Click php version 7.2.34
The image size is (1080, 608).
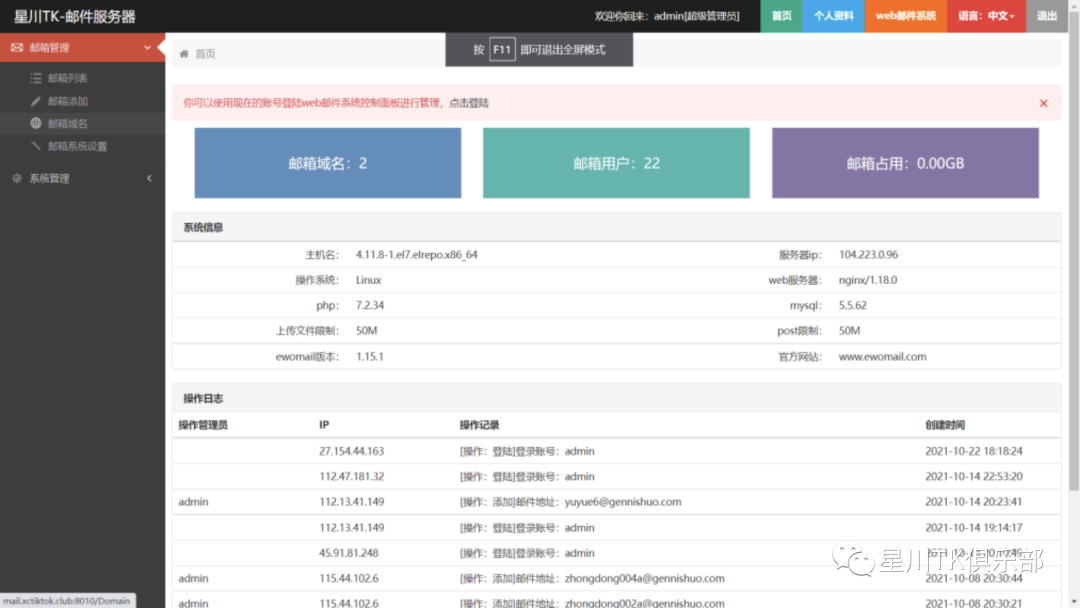coord(370,306)
